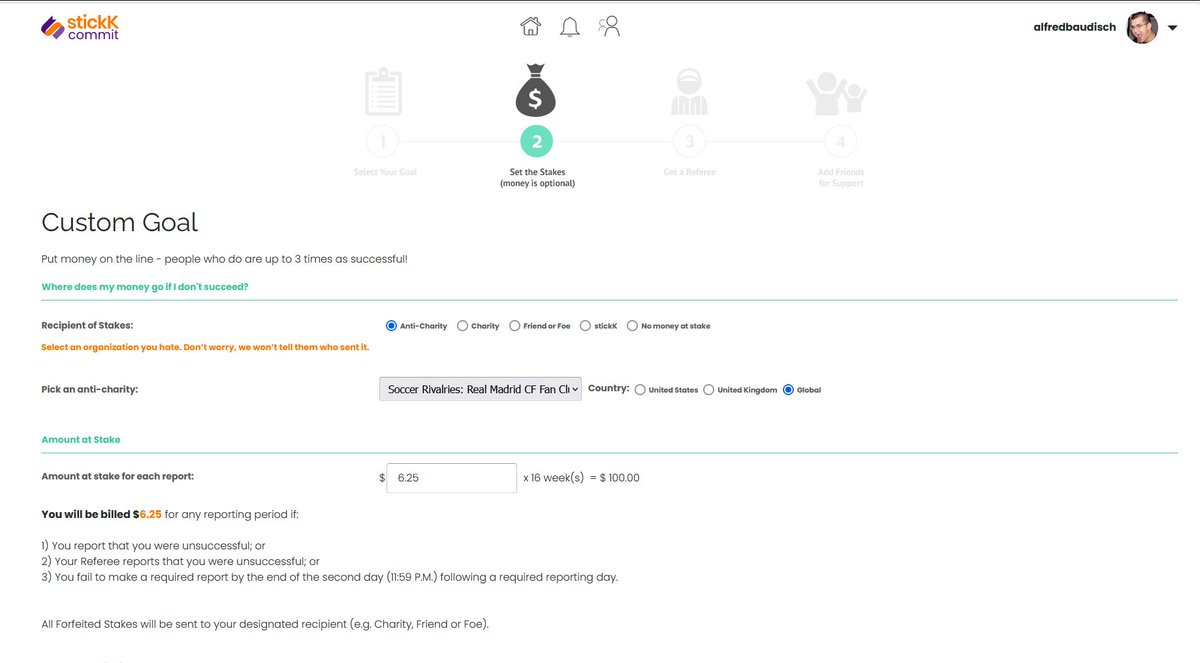
Task: Click the '= $ 100.00' total text
Action: (615, 478)
